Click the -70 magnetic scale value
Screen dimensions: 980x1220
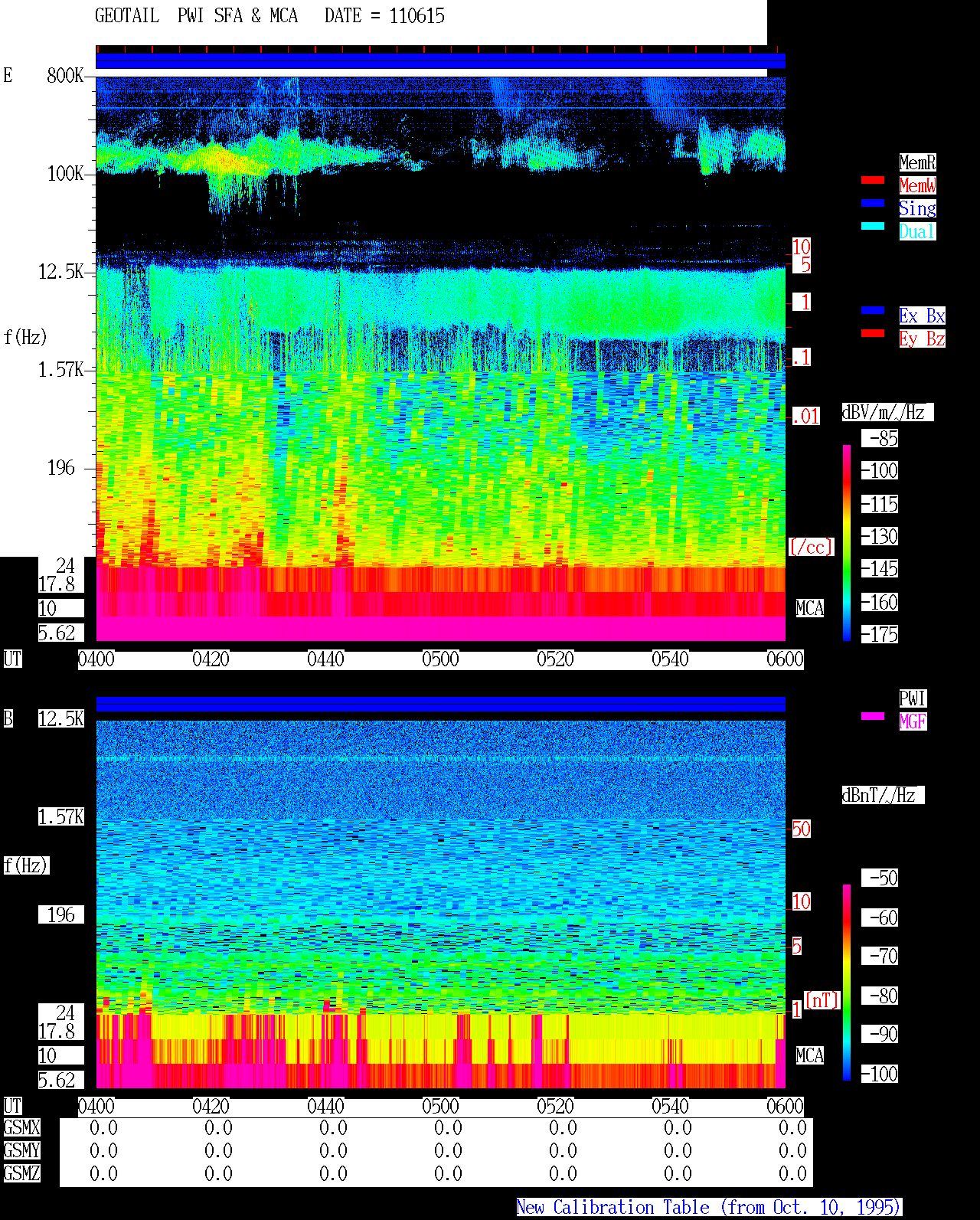880,956
